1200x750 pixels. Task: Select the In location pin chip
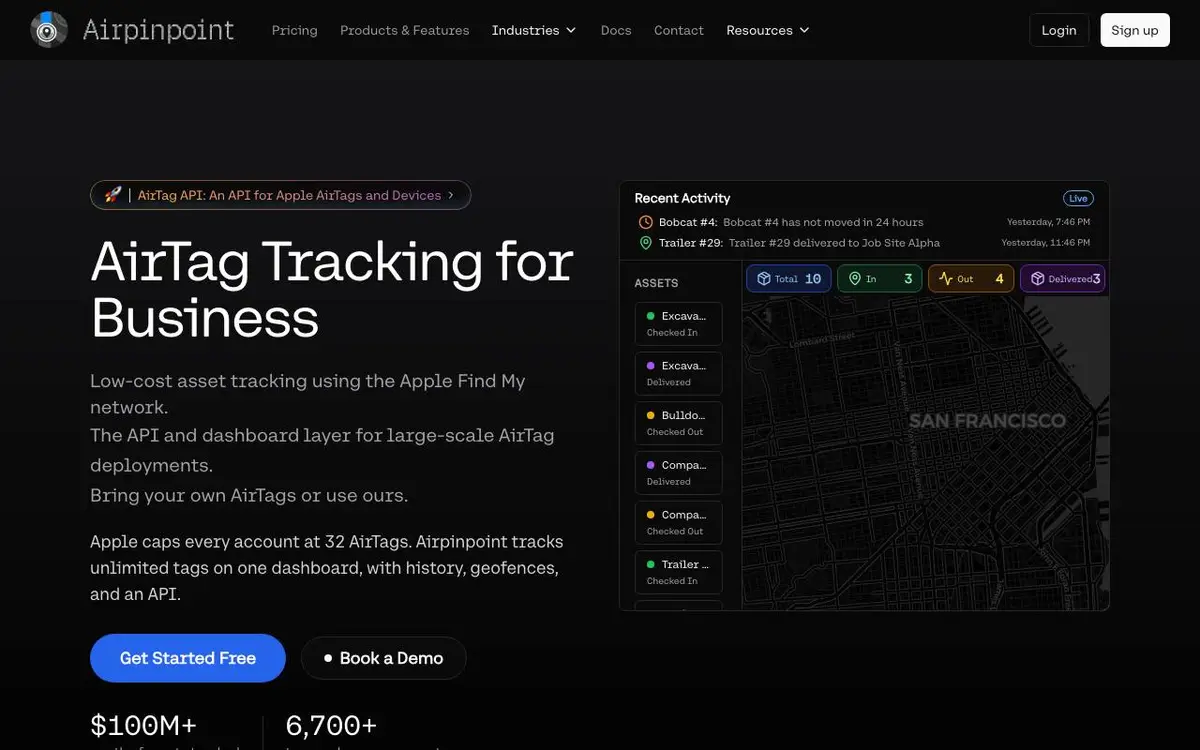(x=880, y=279)
